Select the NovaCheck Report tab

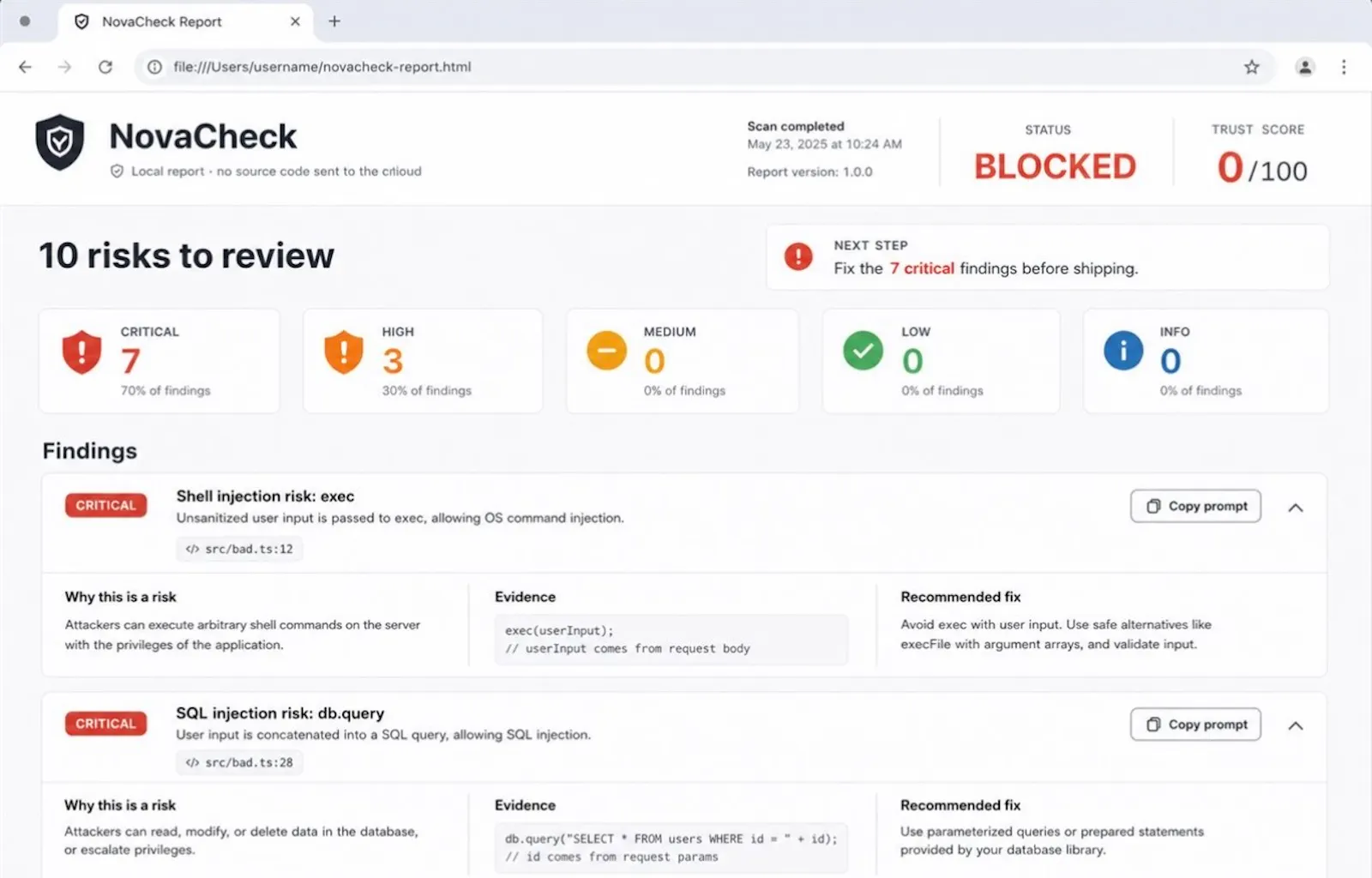184,21
